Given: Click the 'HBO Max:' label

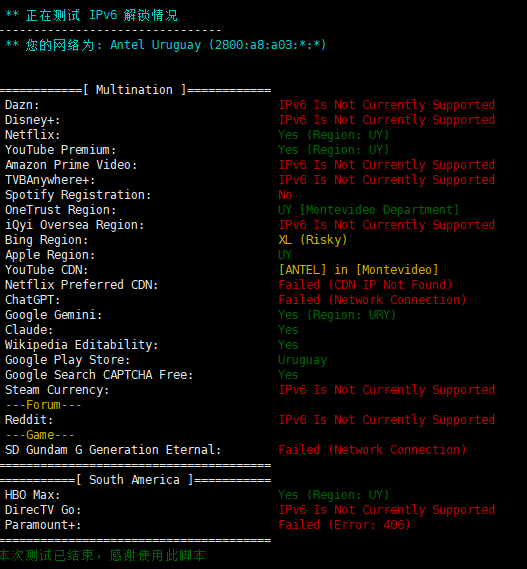Looking at the screenshot, I should click(33, 495).
